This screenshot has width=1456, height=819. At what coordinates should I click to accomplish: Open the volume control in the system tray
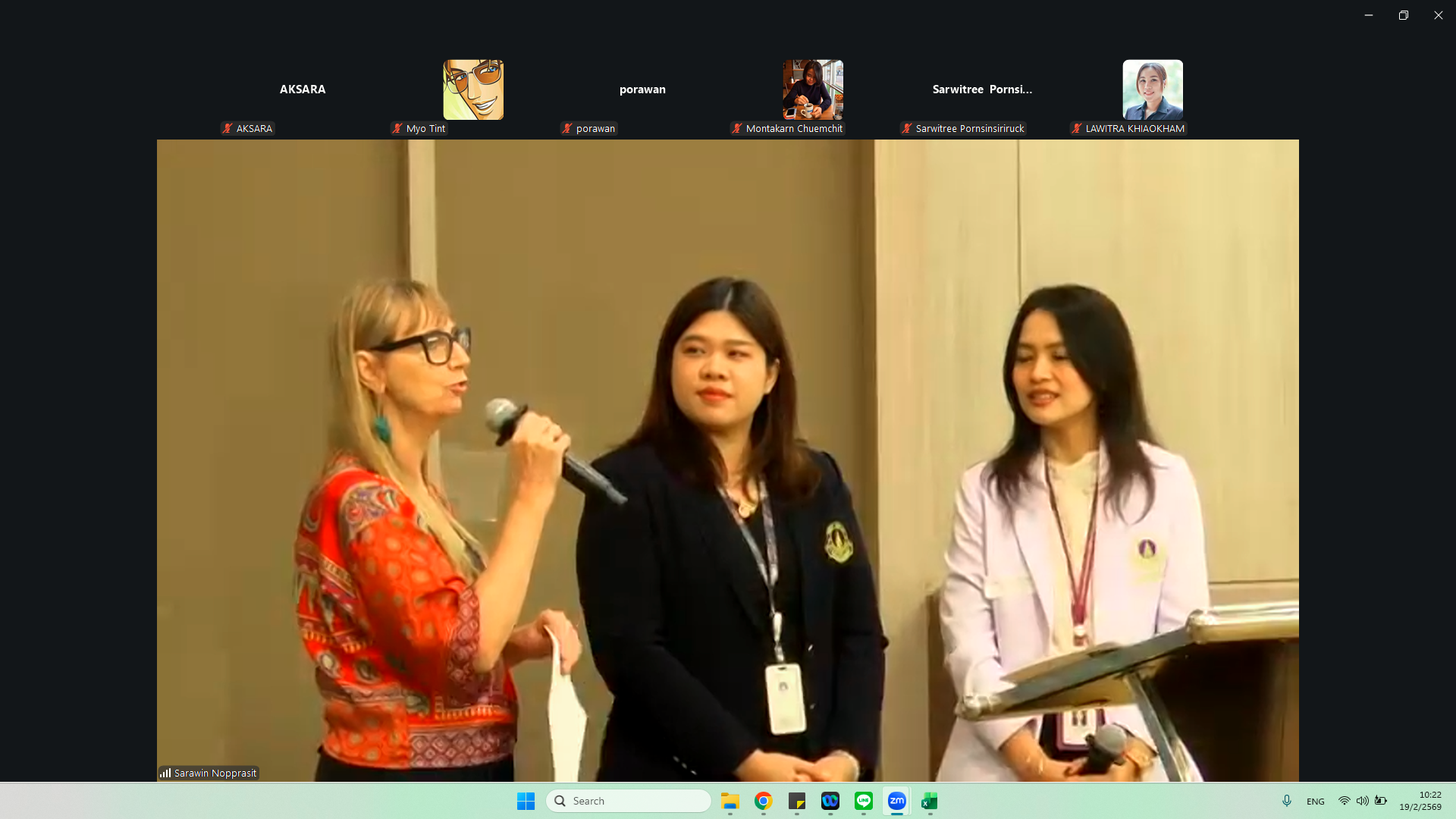[x=1363, y=801]
